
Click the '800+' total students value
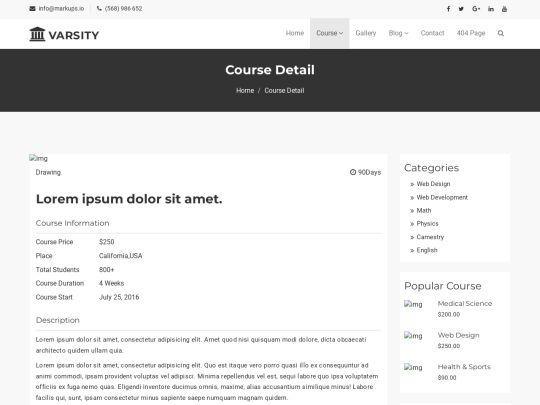pyautogui.click(x=106, y=270)
